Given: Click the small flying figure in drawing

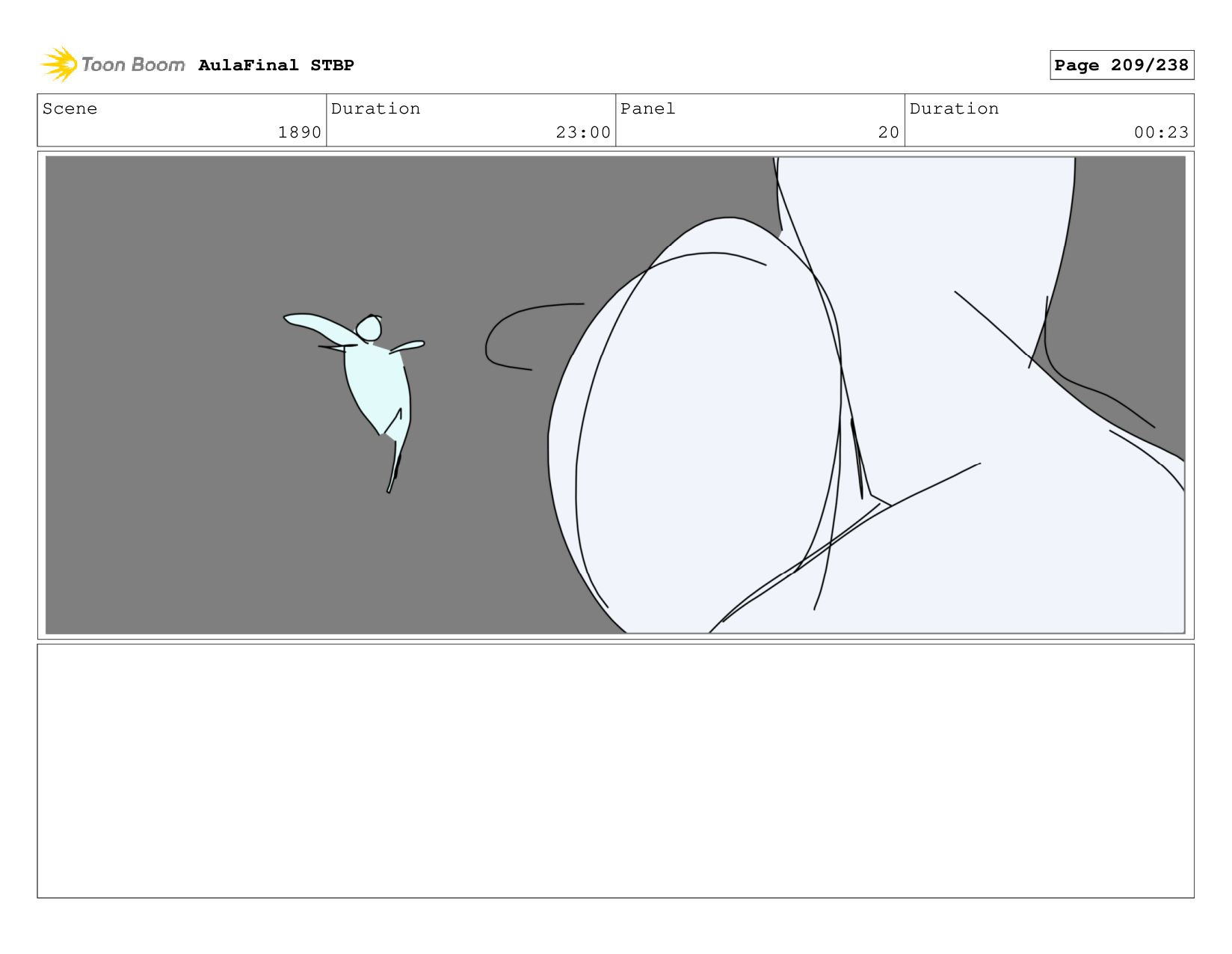Looking at the screenshot, I should [354, 402].
